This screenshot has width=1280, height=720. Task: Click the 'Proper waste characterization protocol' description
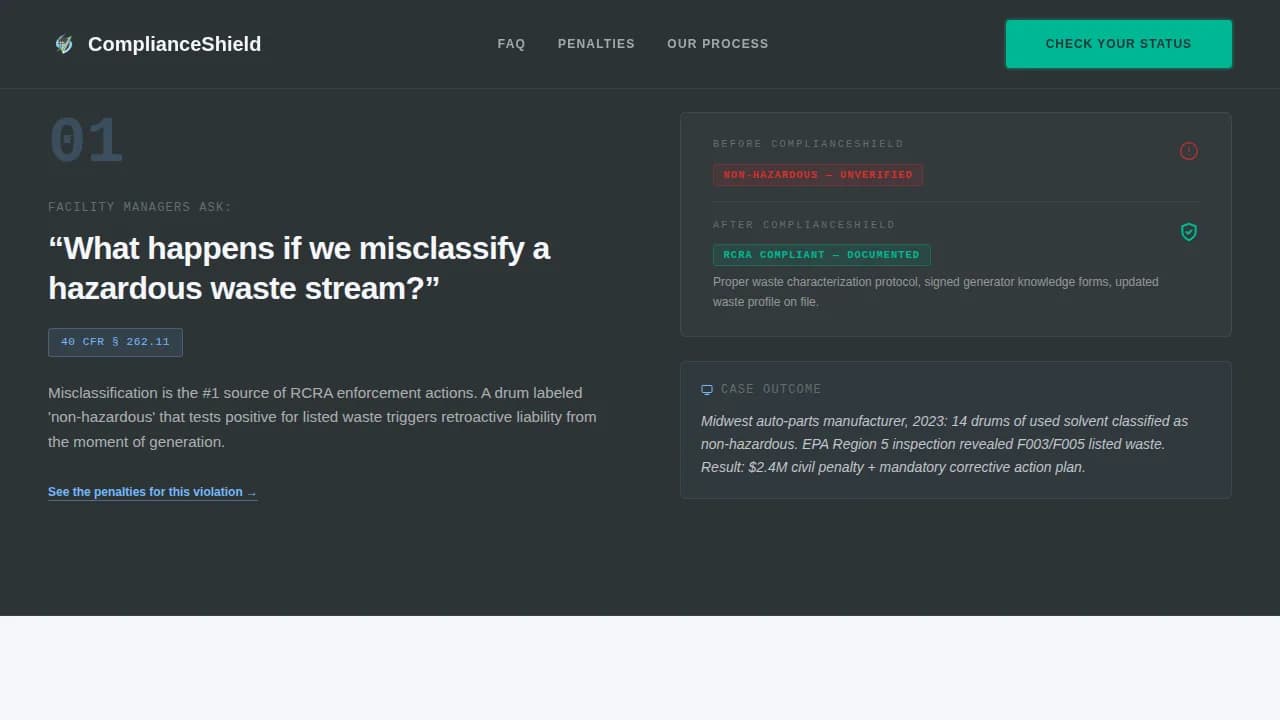(936, 292)
